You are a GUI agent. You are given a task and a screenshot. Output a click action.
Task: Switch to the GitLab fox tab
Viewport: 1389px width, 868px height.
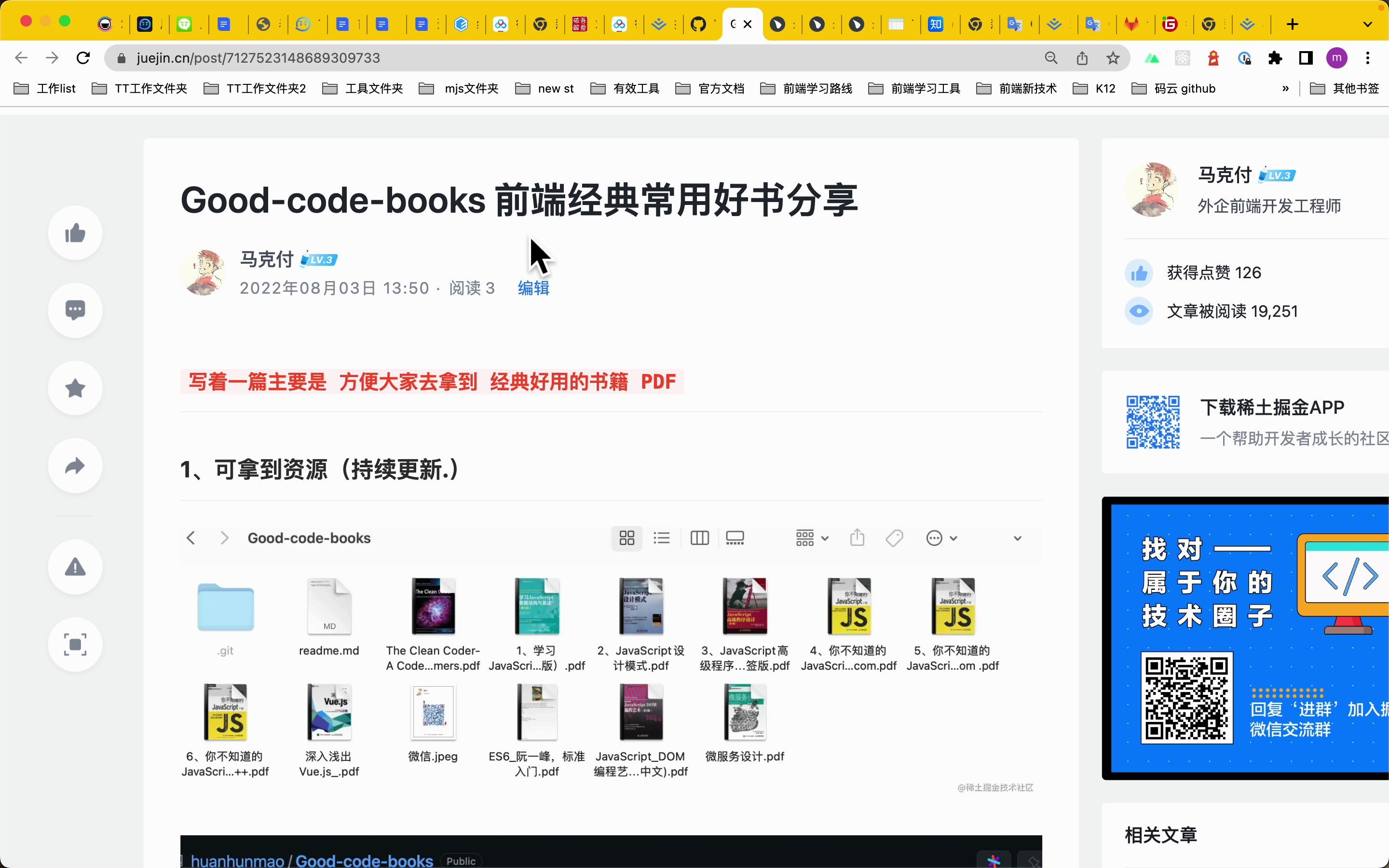click(x=1131, y=24)
